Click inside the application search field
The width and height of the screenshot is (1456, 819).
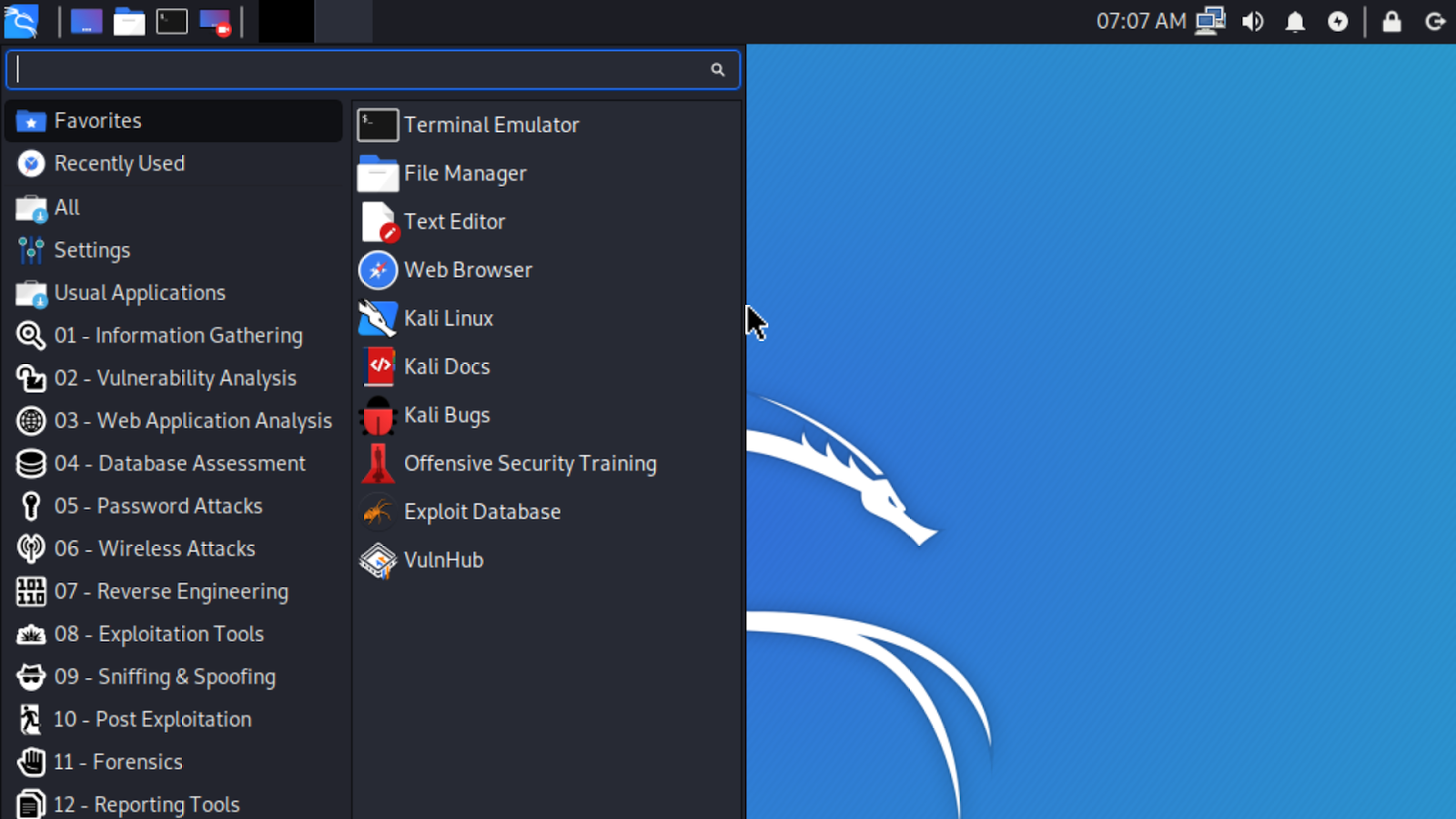[364, 69]
